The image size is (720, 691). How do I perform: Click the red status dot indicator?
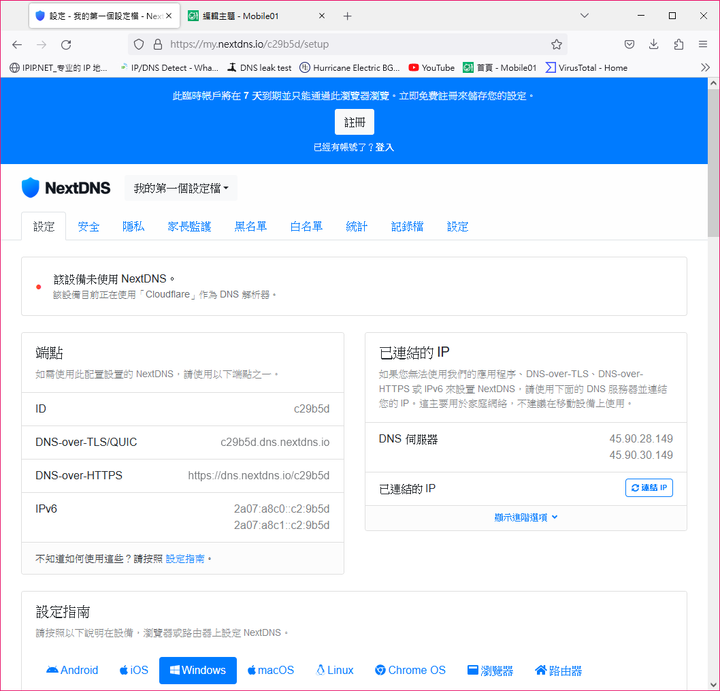pos(39,287)
